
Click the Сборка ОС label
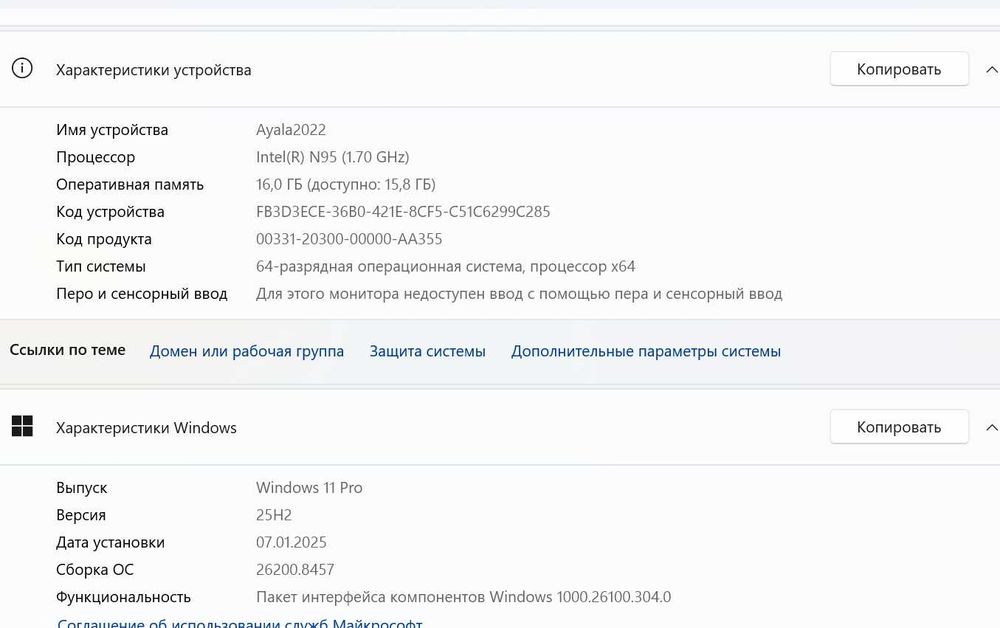pyautogui.click(x=95, y=570)
